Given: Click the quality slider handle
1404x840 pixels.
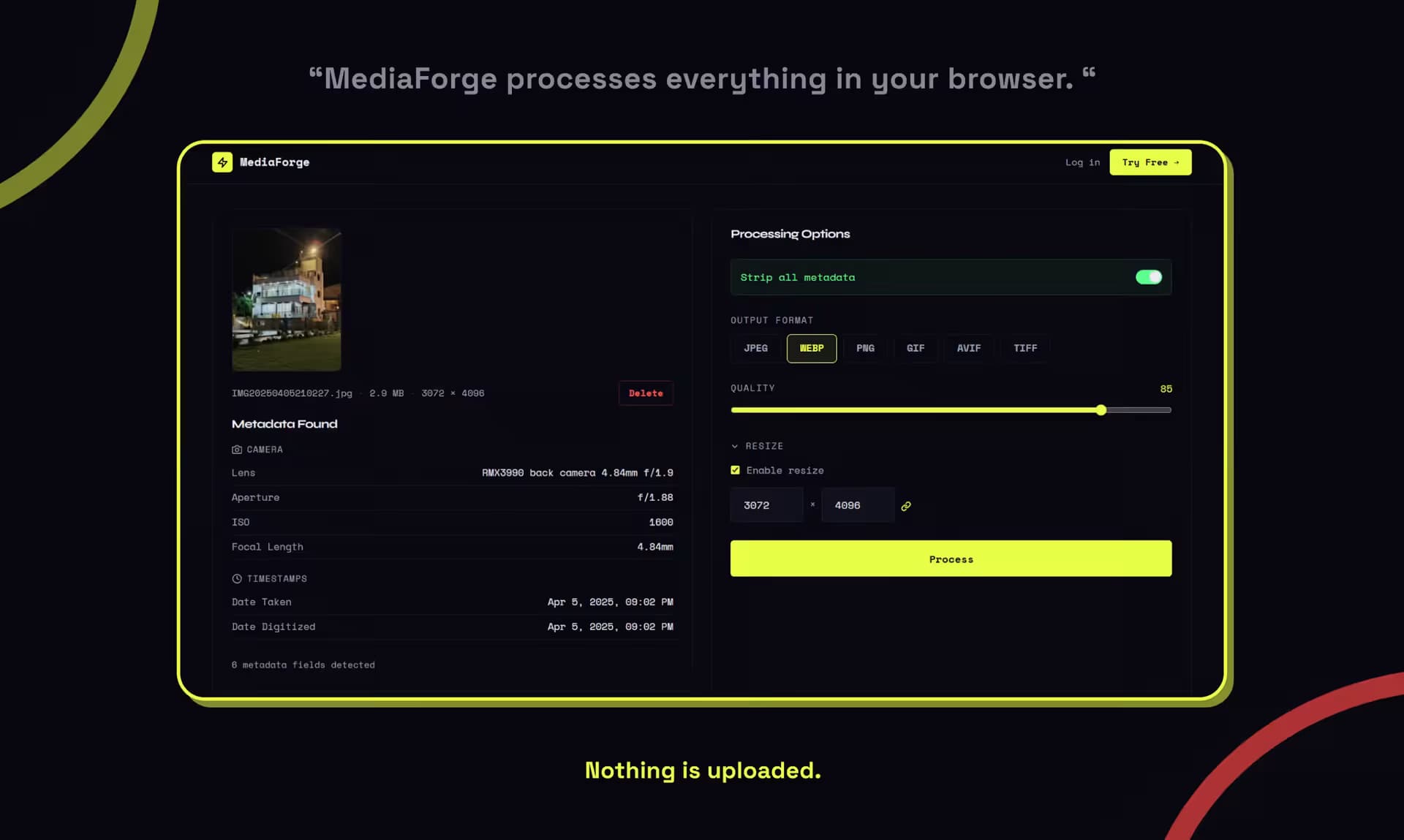Looking at the screenshot, I should (1101, 410).
